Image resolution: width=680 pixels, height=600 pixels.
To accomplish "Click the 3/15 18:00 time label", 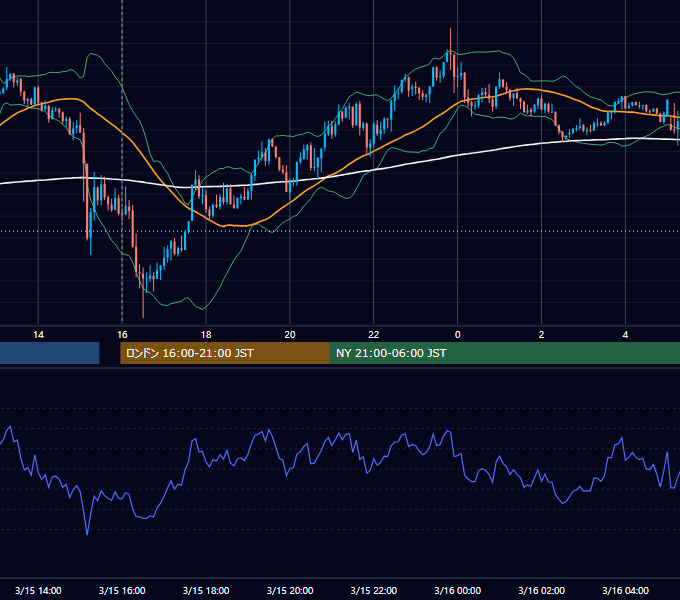I will [206, 590].
